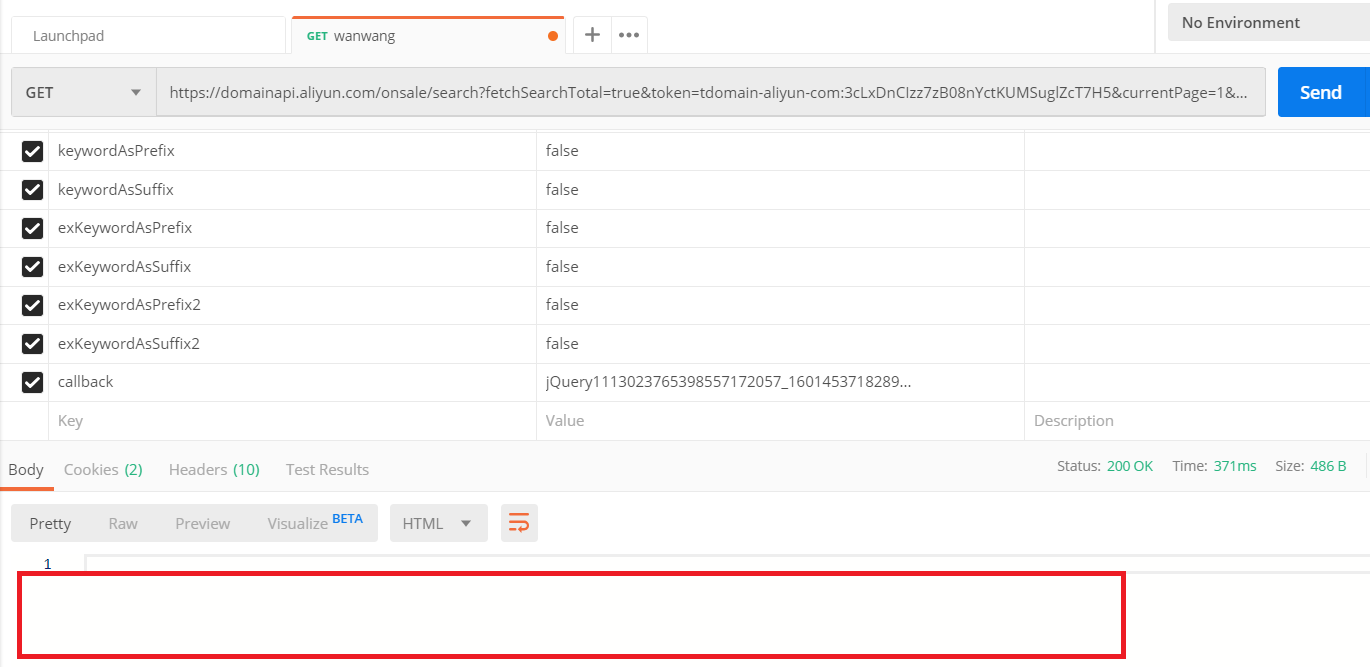
Task: Click the Size 486 B indicator
Action: (x=1311, y=466)
